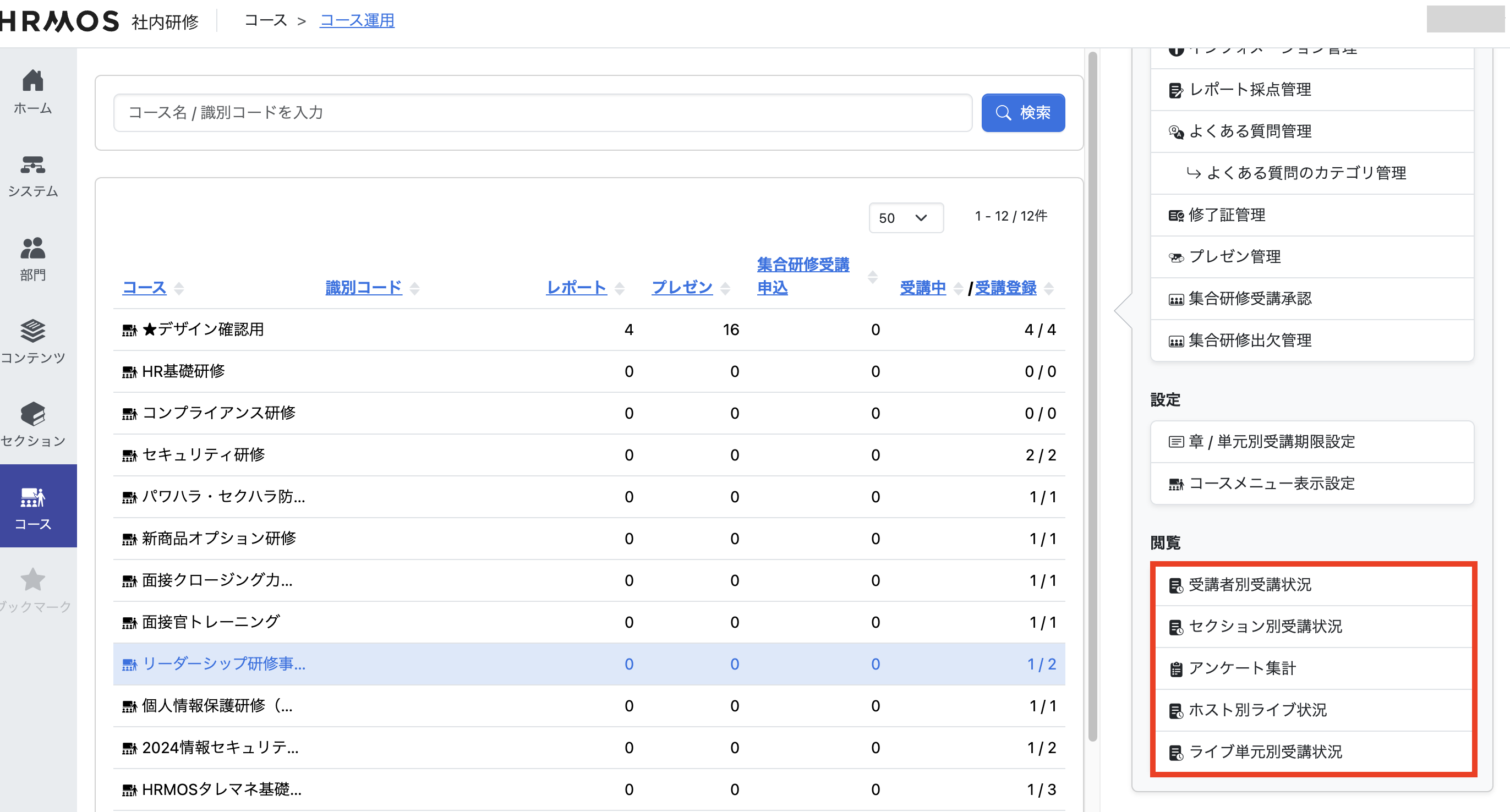Collapse side panel with left arrow notch
Viewport: 1510px width, 812px height.
click(1122, 310)
